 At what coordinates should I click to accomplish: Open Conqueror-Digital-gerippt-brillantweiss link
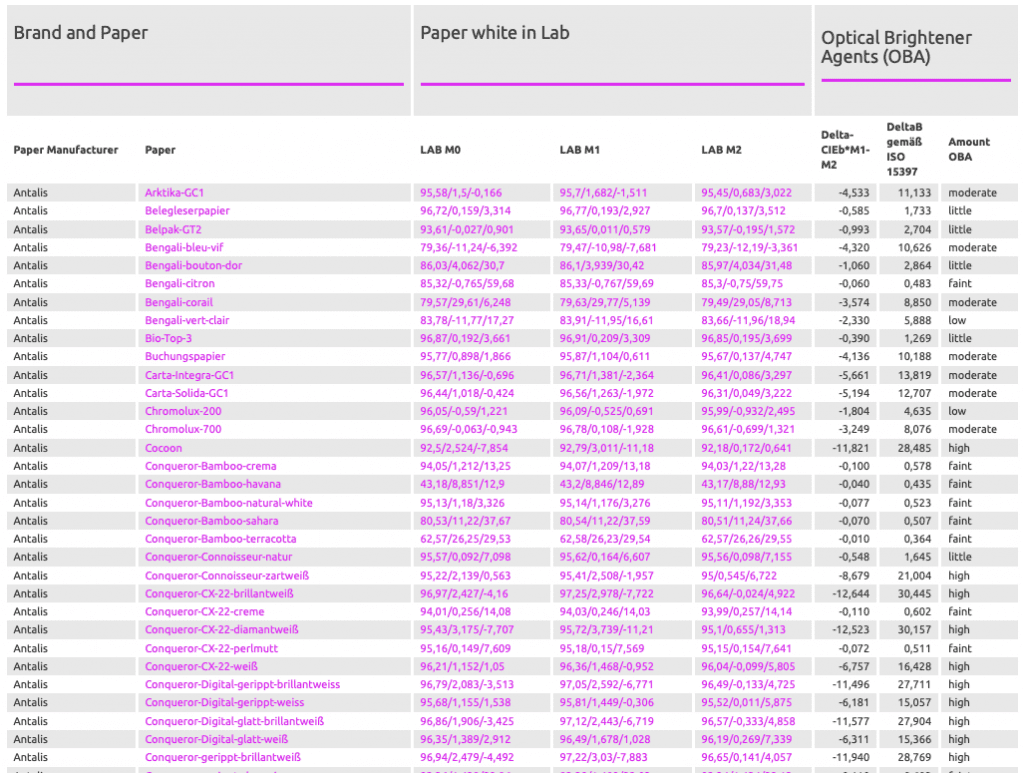(242, 684)
